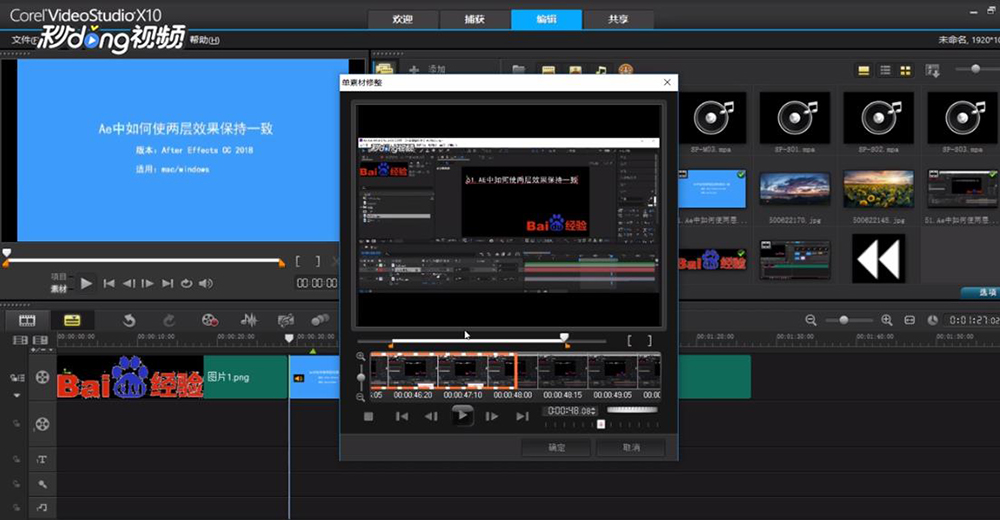Expand the video track options arrow
Image resolution: width=1000 pixels, height=520 pixels.
[17, 396]
